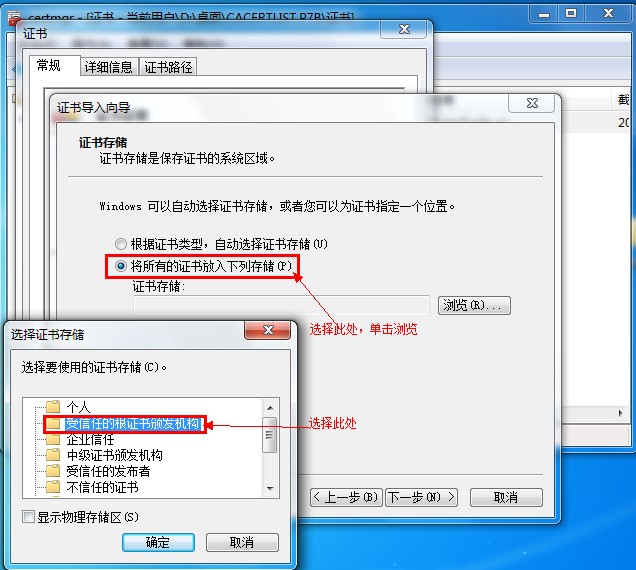Close the 选择证书存储 dialog

[268, 330]
